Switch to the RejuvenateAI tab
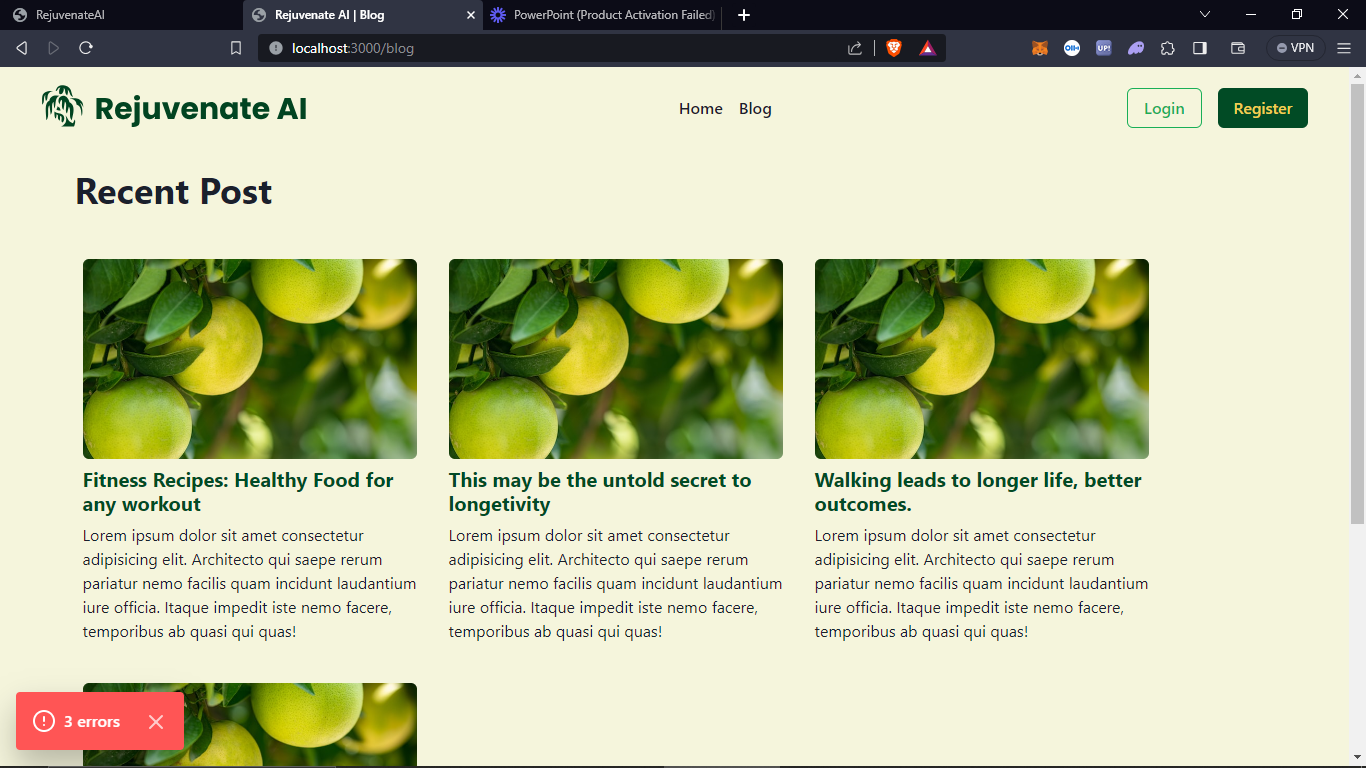The image size is (1366, 768). click(x=120, y=15)
